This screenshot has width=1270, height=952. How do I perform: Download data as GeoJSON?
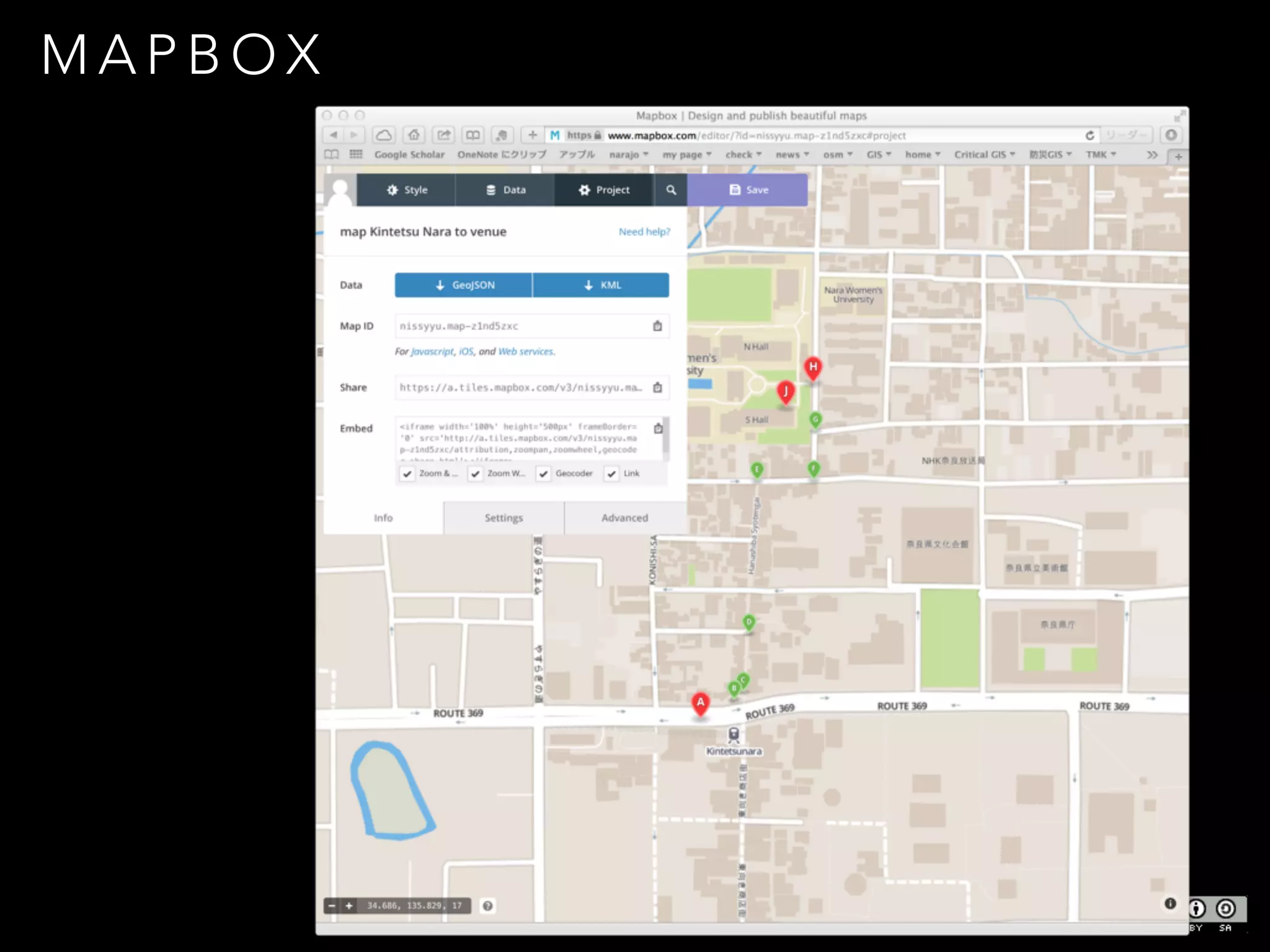point(464,285)
